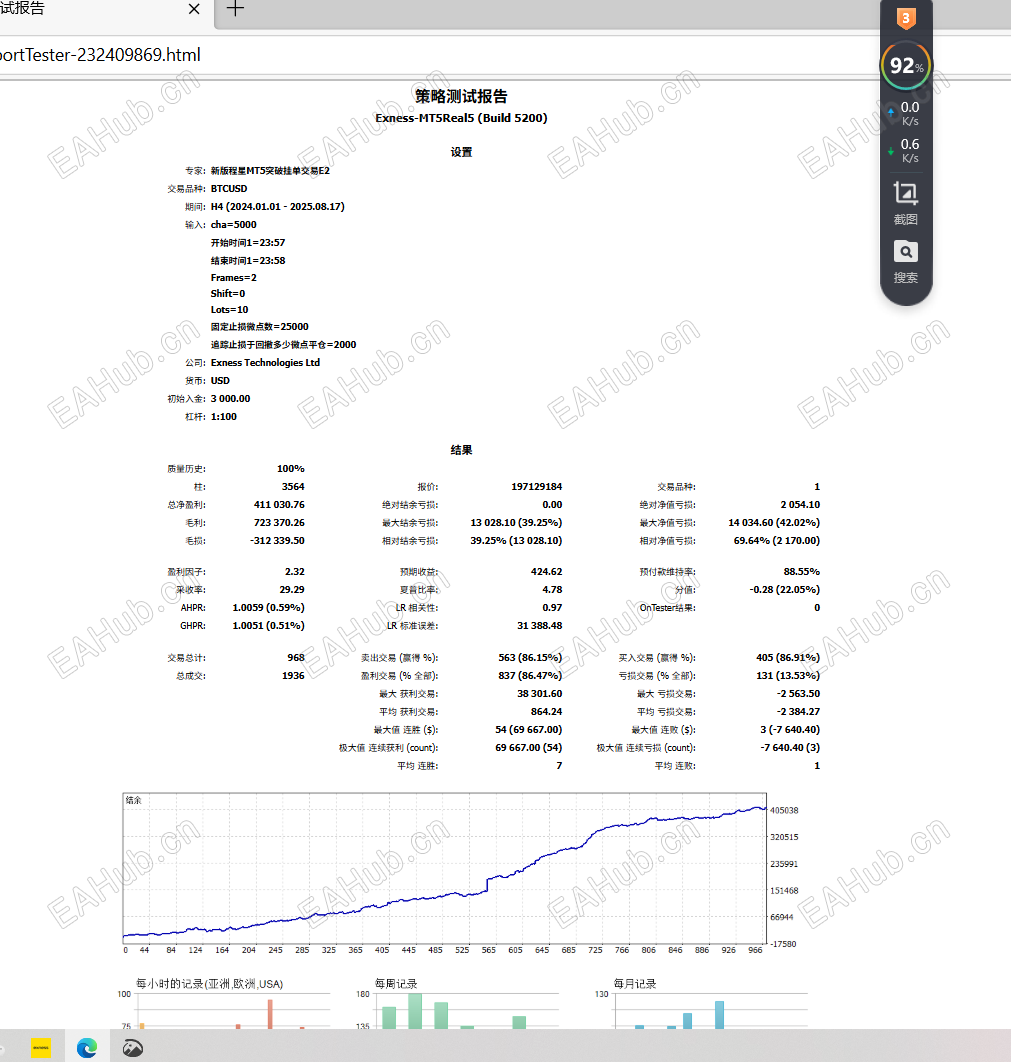This screenshot has height=1062, width=1011.
Task: Click the margin level value 88.55%
Action: (802, 572)
